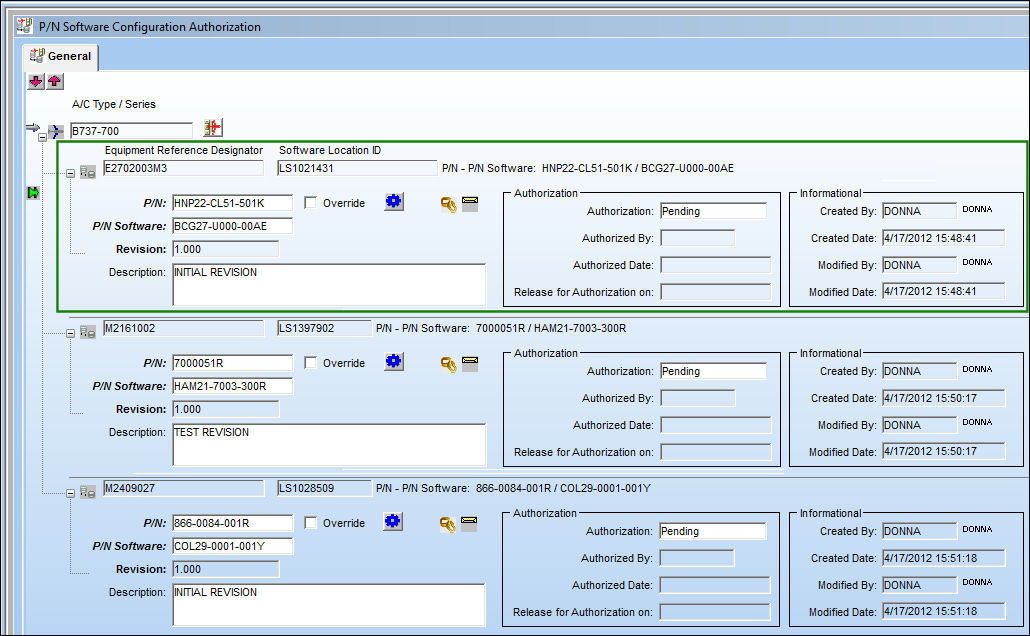Click yellow note icon for 7000051R
Viewport: 1030px width, 636px height.
pyautogui.click(x=470, y=363)
